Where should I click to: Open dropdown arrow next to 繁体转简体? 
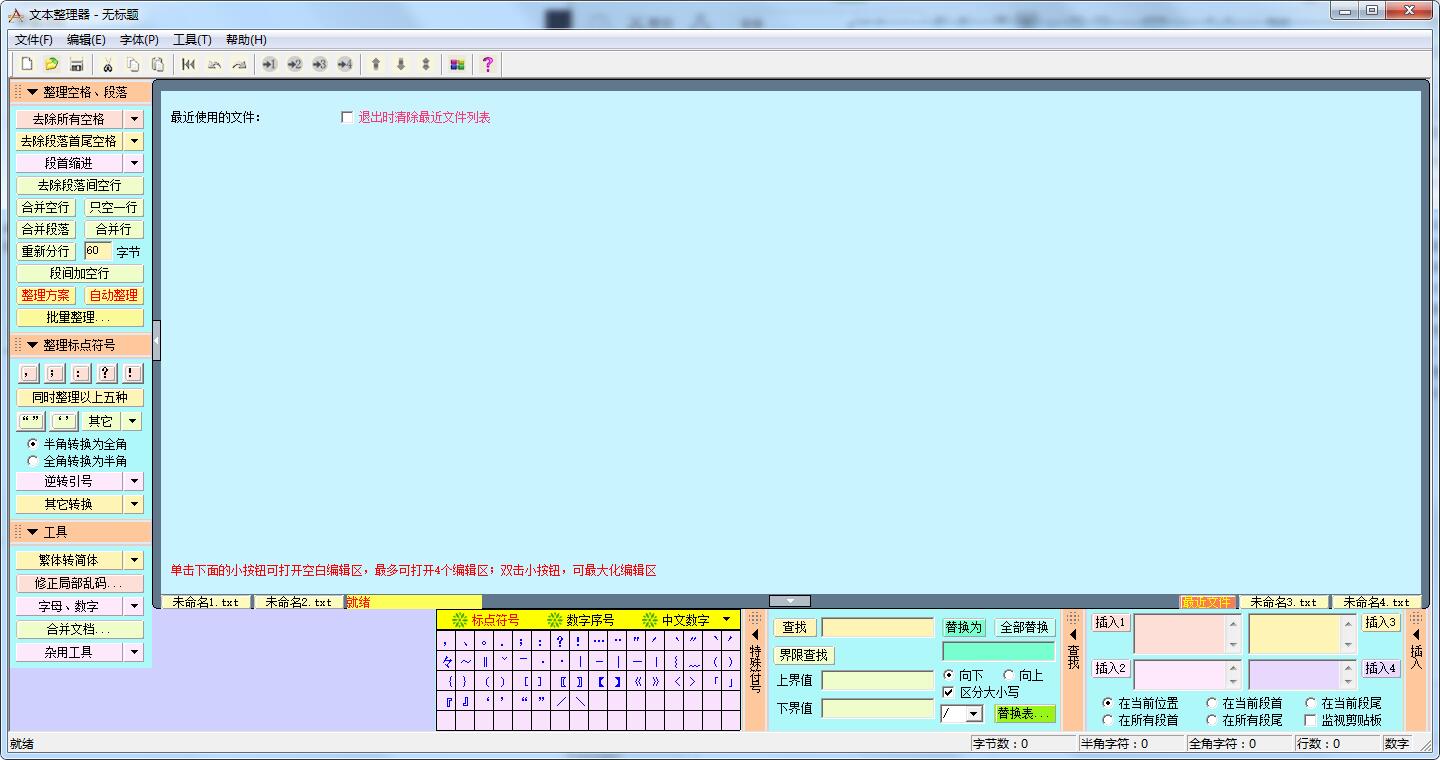pyautogui.click(x=135, y=560)
